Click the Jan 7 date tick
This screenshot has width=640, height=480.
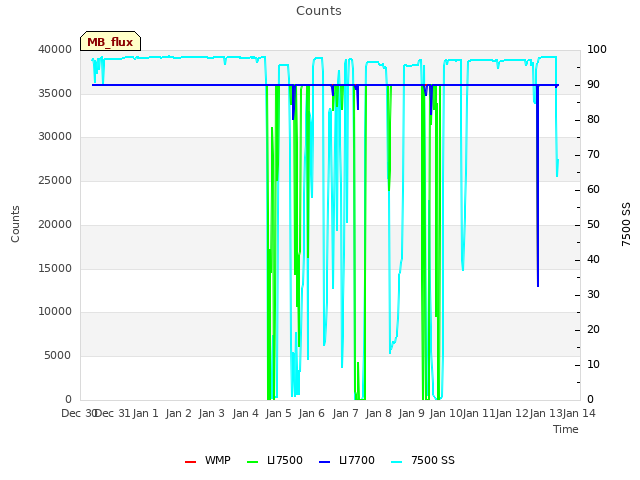[345, 414]
